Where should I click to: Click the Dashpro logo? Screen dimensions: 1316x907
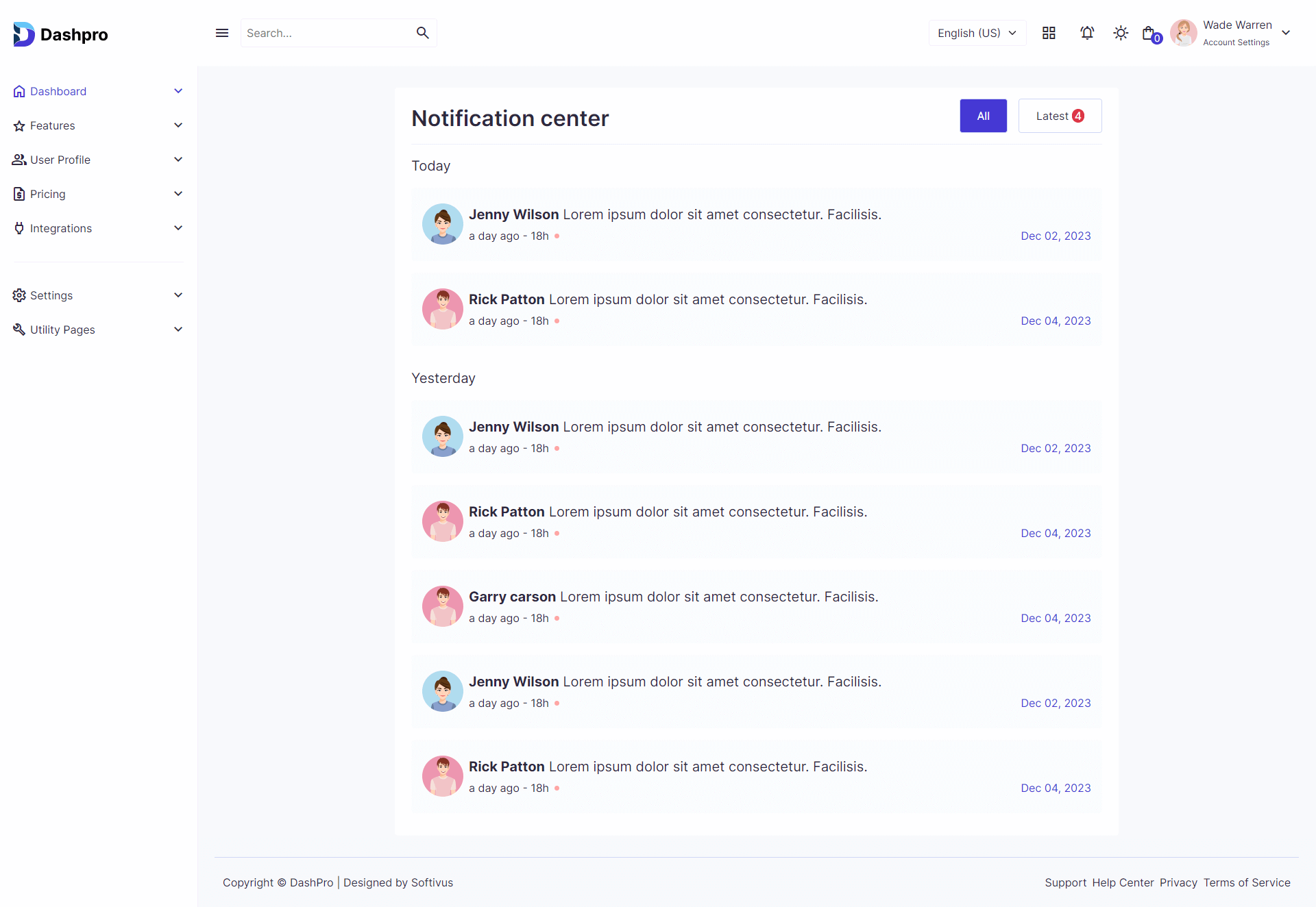coord(60,34)
